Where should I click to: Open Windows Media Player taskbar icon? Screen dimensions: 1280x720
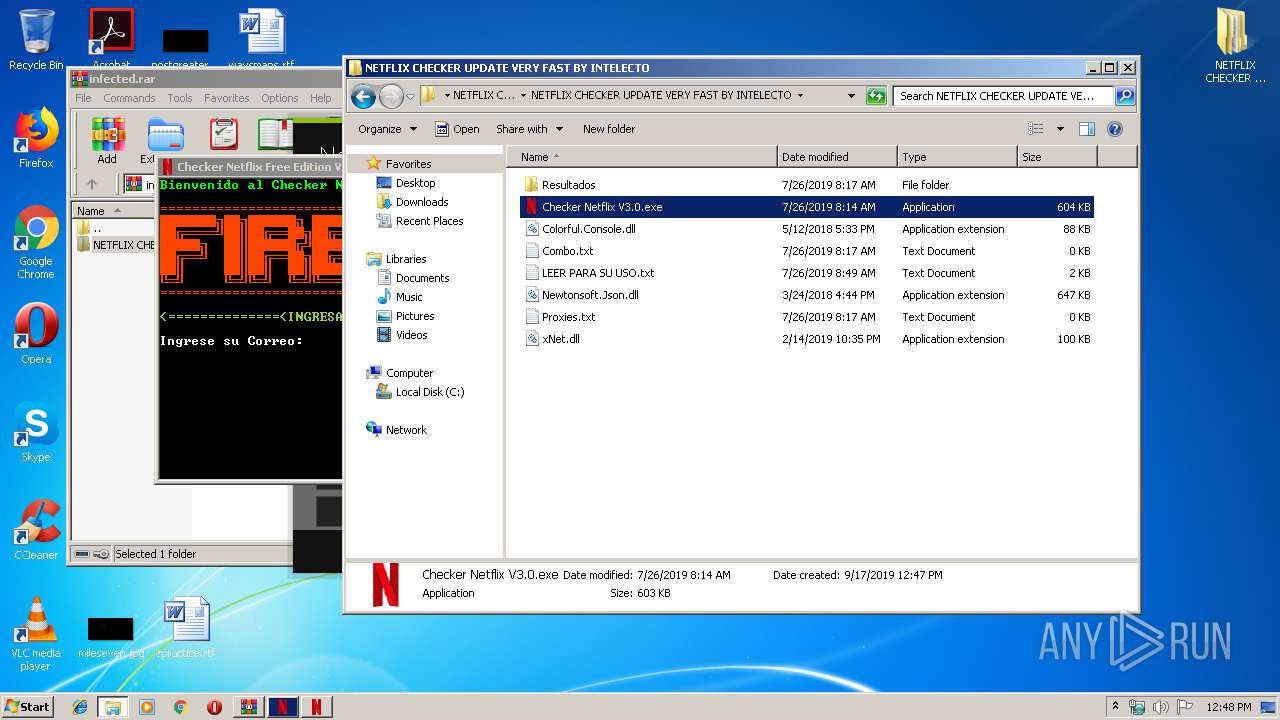[147, 707]
